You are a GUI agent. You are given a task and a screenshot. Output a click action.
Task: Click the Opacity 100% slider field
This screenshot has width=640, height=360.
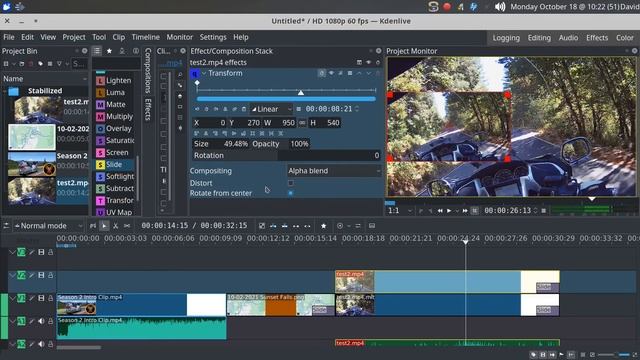coord(280,144)
